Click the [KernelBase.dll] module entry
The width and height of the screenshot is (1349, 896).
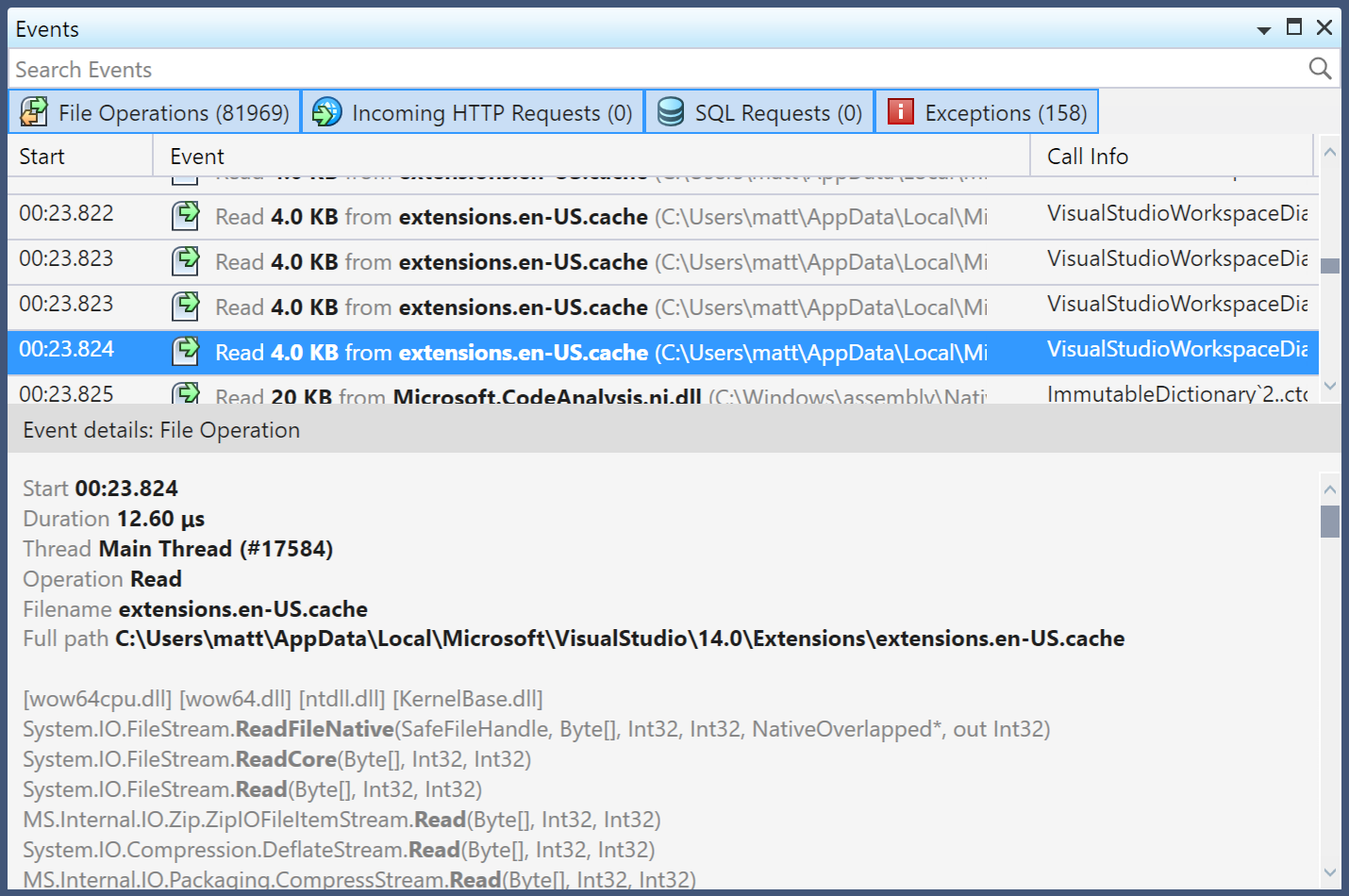click(x=468, y=699)
